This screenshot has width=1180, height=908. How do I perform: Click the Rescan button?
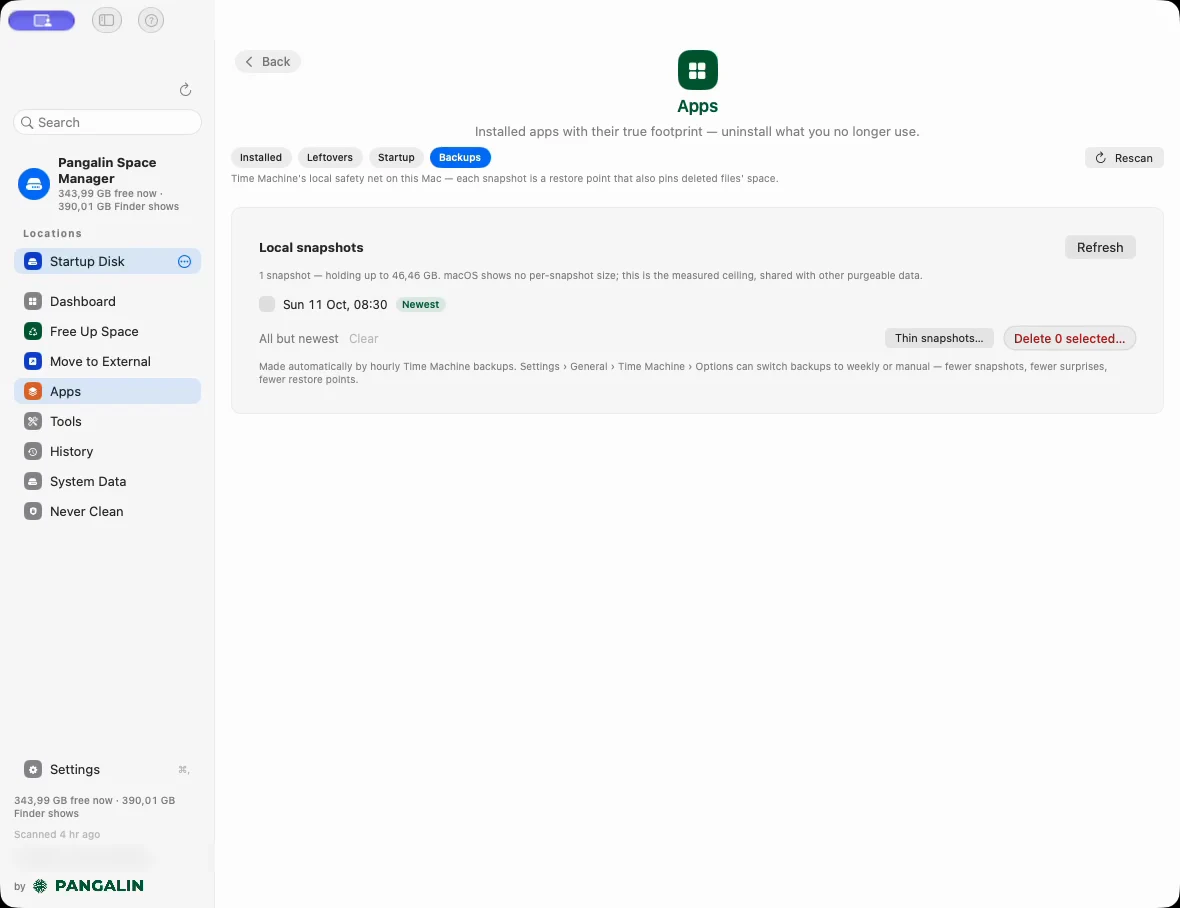pos(1124,158)
